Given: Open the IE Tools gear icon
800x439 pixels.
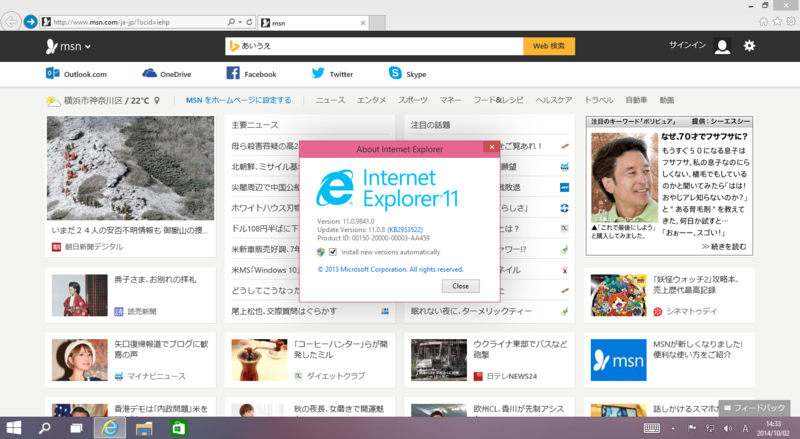Looking at the screenshot, I should tap(791, 21).
